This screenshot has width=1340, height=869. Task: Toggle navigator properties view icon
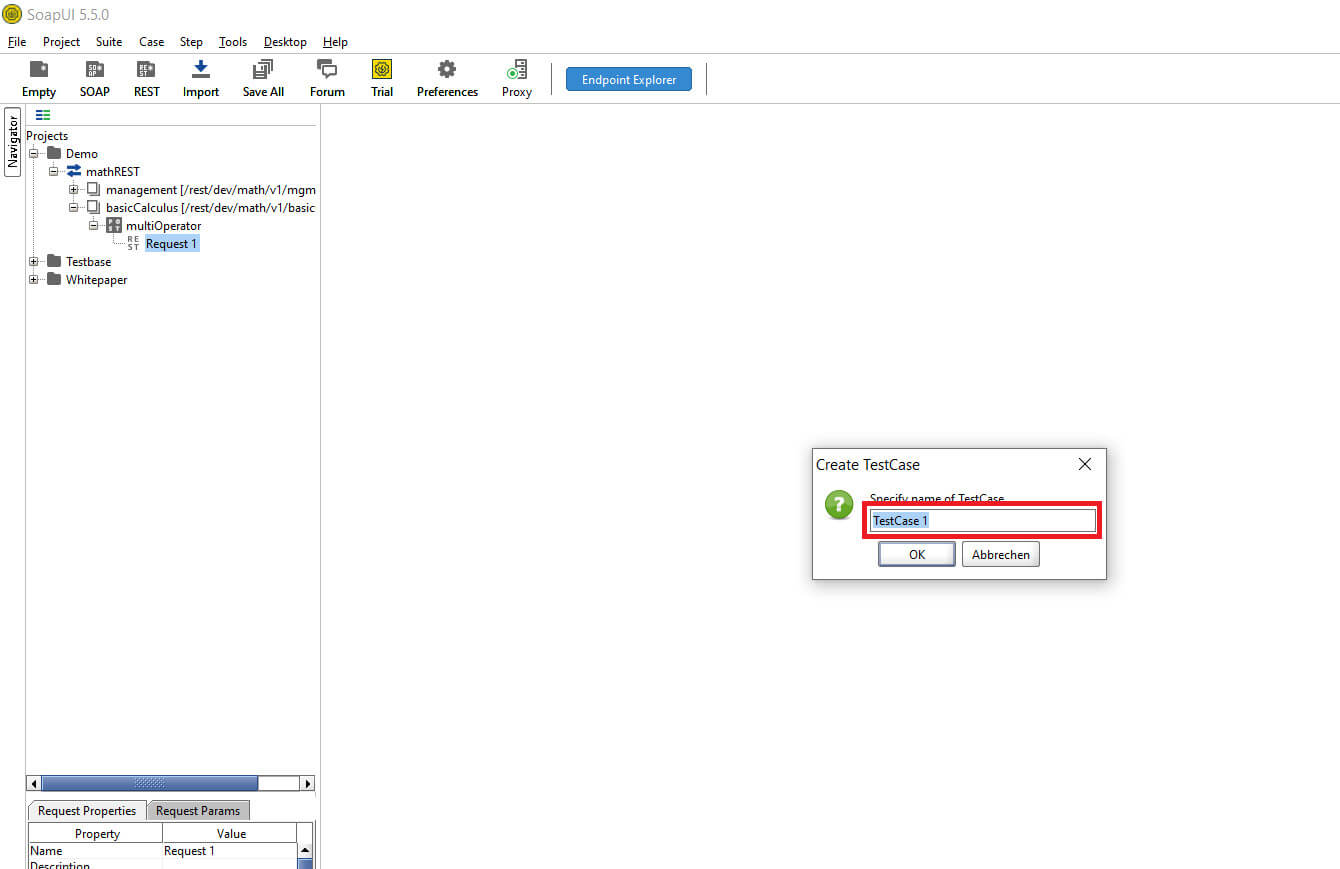(x=43, y=115)
